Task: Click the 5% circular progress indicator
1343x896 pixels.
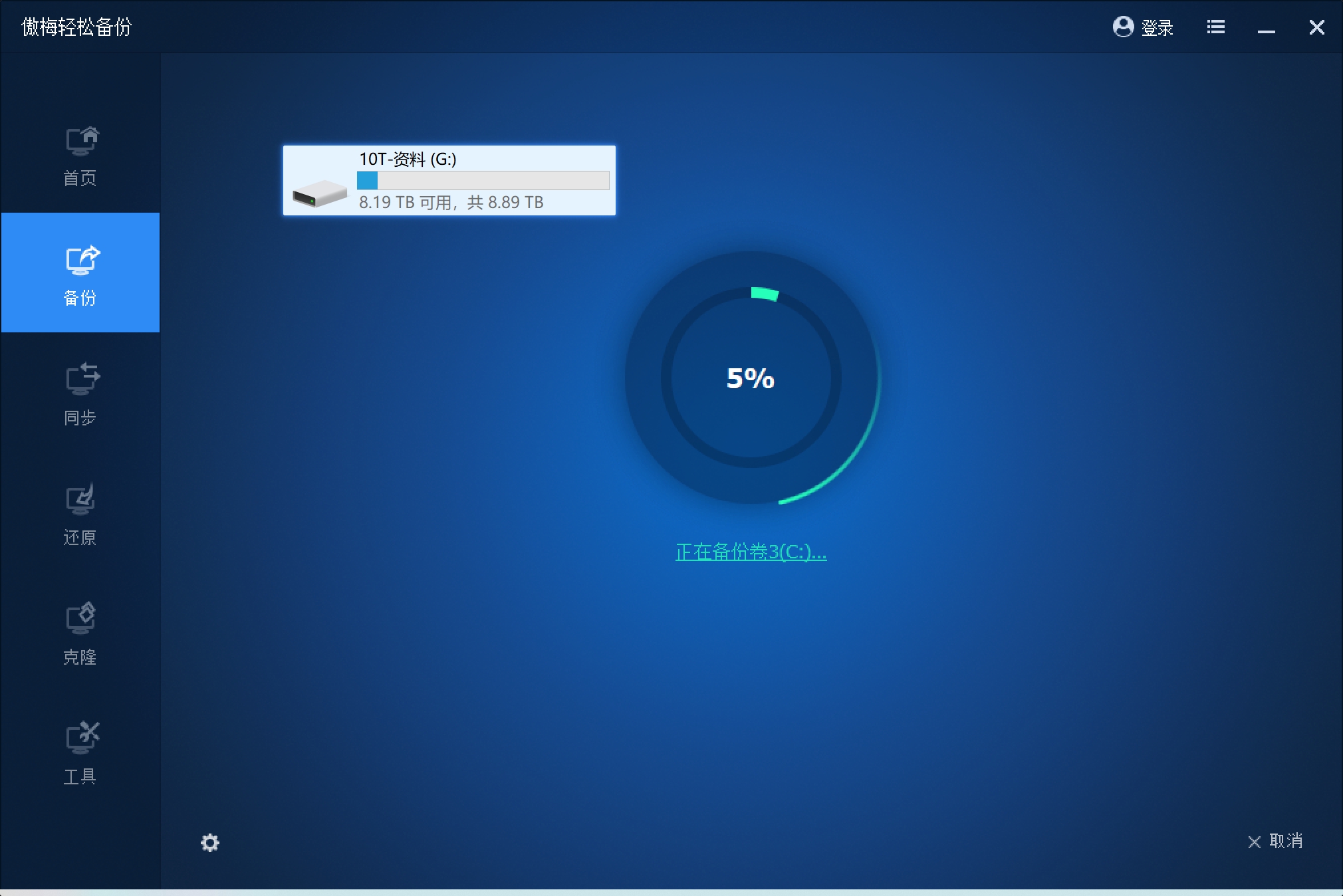Action: click(x=751, y=378)
